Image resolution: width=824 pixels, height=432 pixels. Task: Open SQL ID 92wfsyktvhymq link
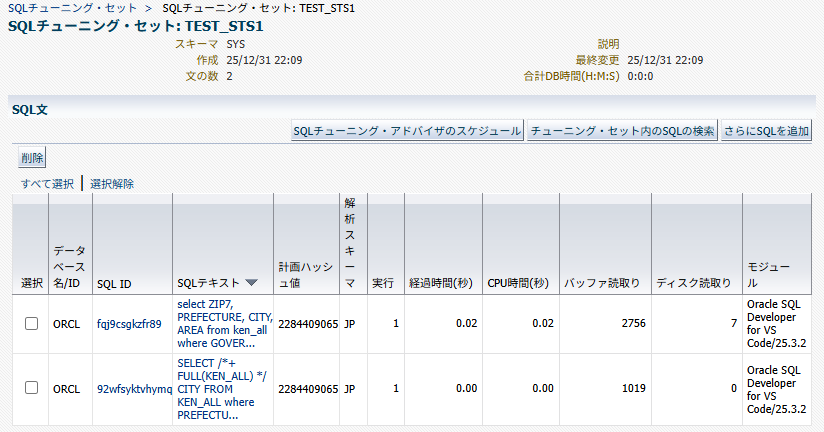(134, 388)
